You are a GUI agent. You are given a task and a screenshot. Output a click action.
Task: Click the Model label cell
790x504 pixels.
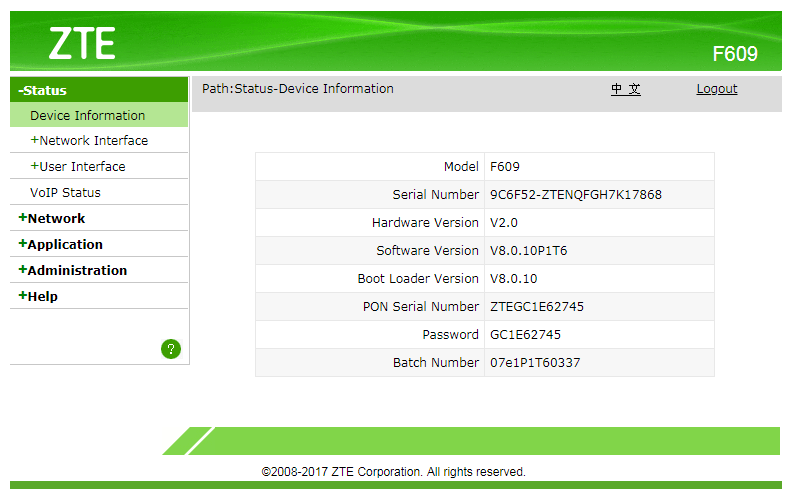point(370,167)
